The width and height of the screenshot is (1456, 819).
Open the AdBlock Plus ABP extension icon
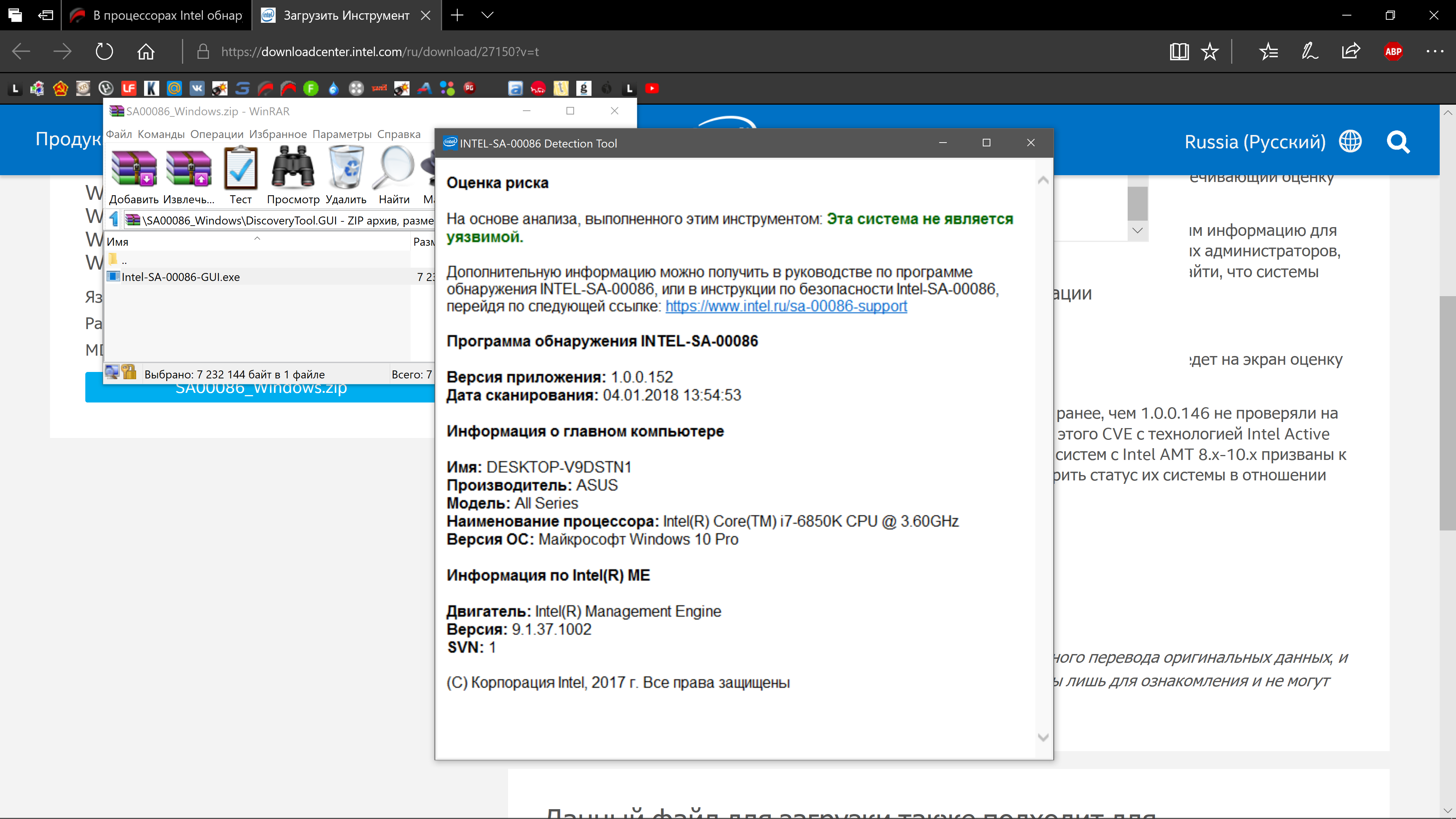pos(1393,52)
